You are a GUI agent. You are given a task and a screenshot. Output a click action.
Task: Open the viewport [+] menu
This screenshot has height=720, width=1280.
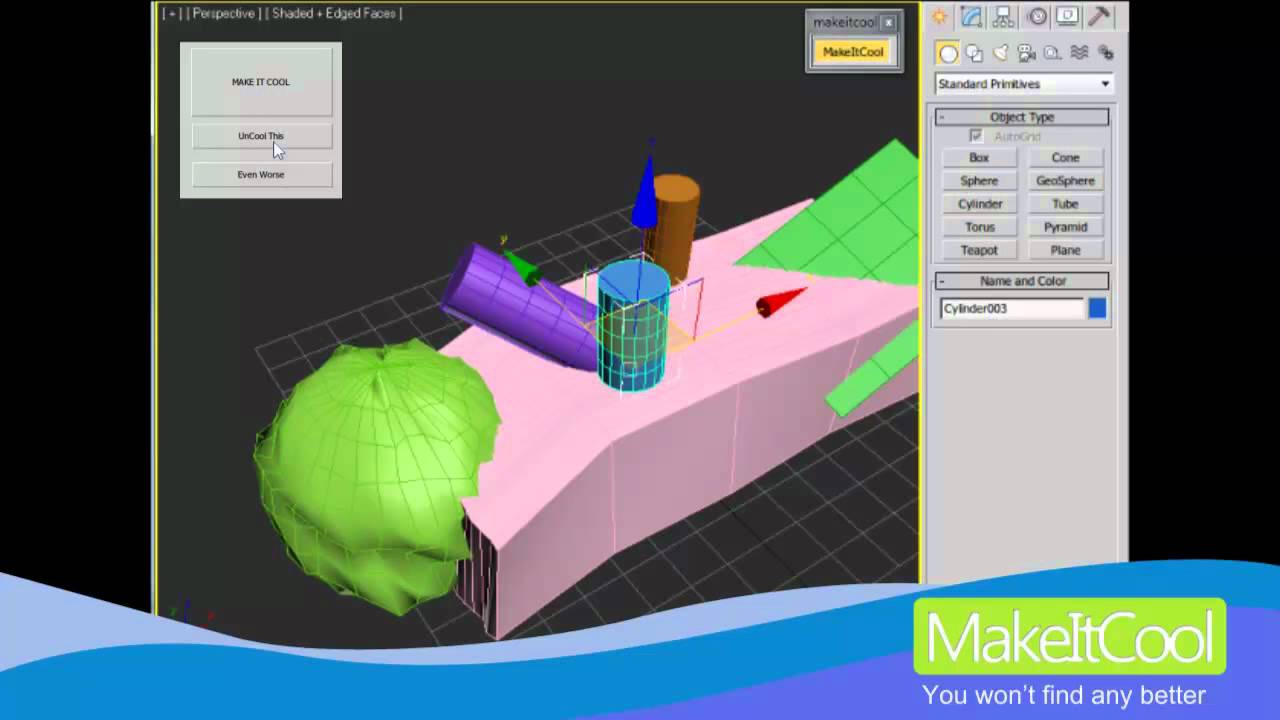pos(172,14)
